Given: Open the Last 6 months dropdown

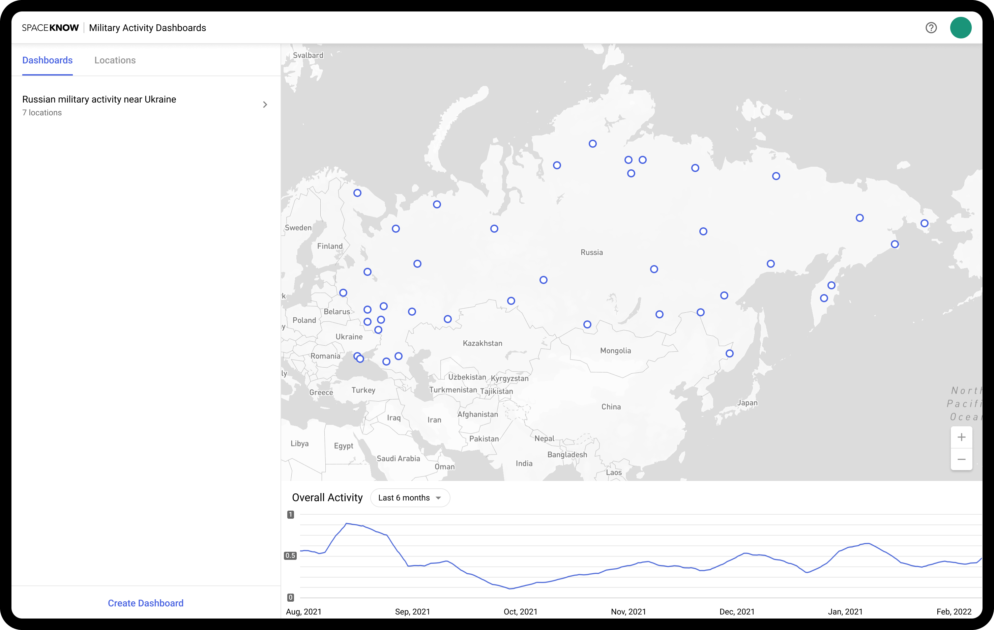Looking at the screenshot, I should [x=410, y=497].
